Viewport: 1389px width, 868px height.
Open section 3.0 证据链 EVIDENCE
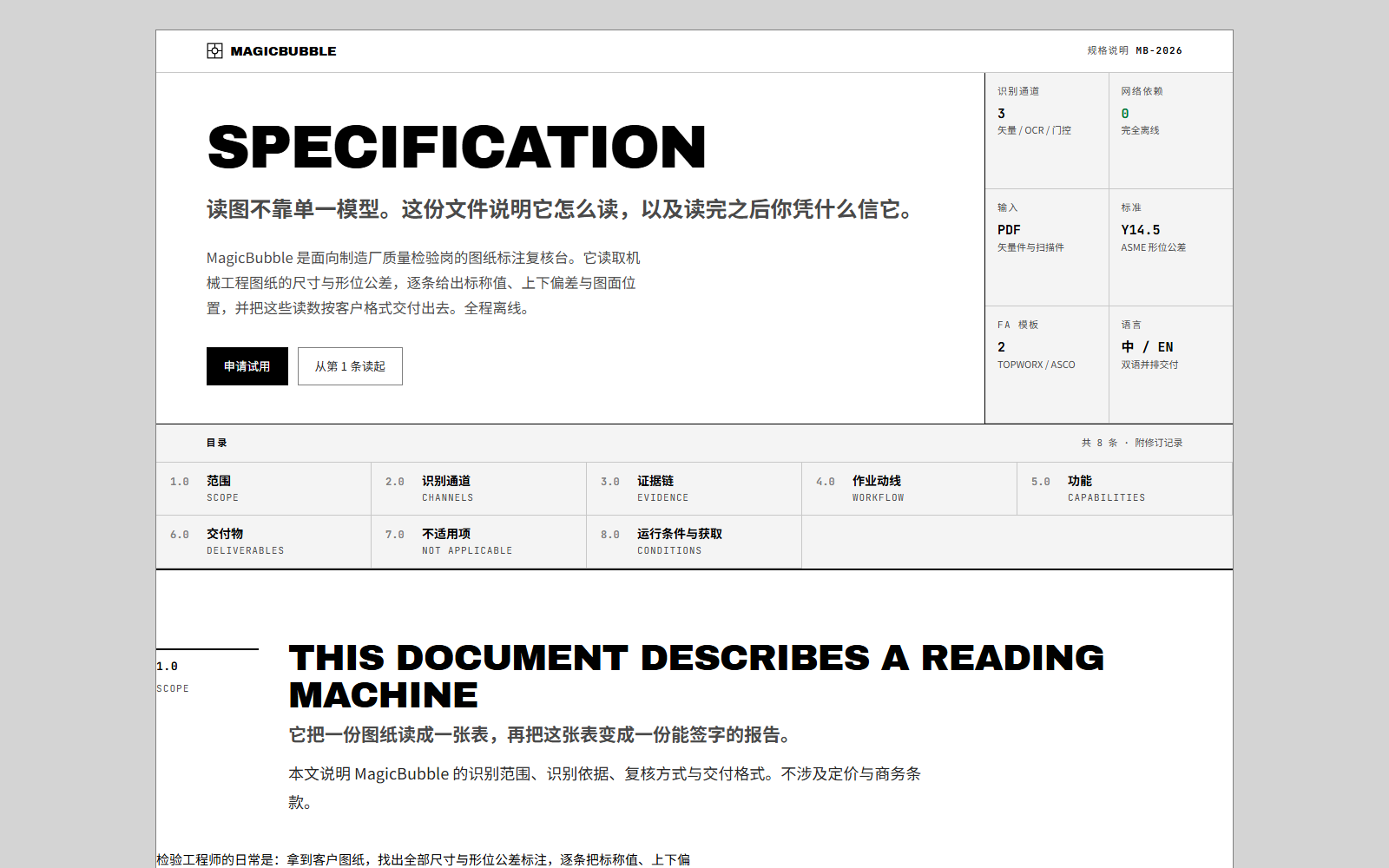point(694,489)
